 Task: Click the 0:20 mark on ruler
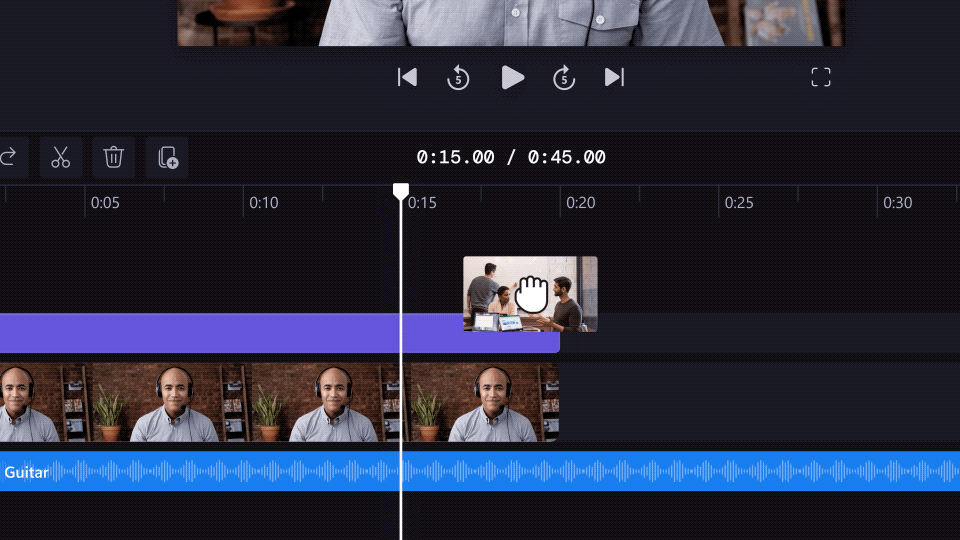580,203
